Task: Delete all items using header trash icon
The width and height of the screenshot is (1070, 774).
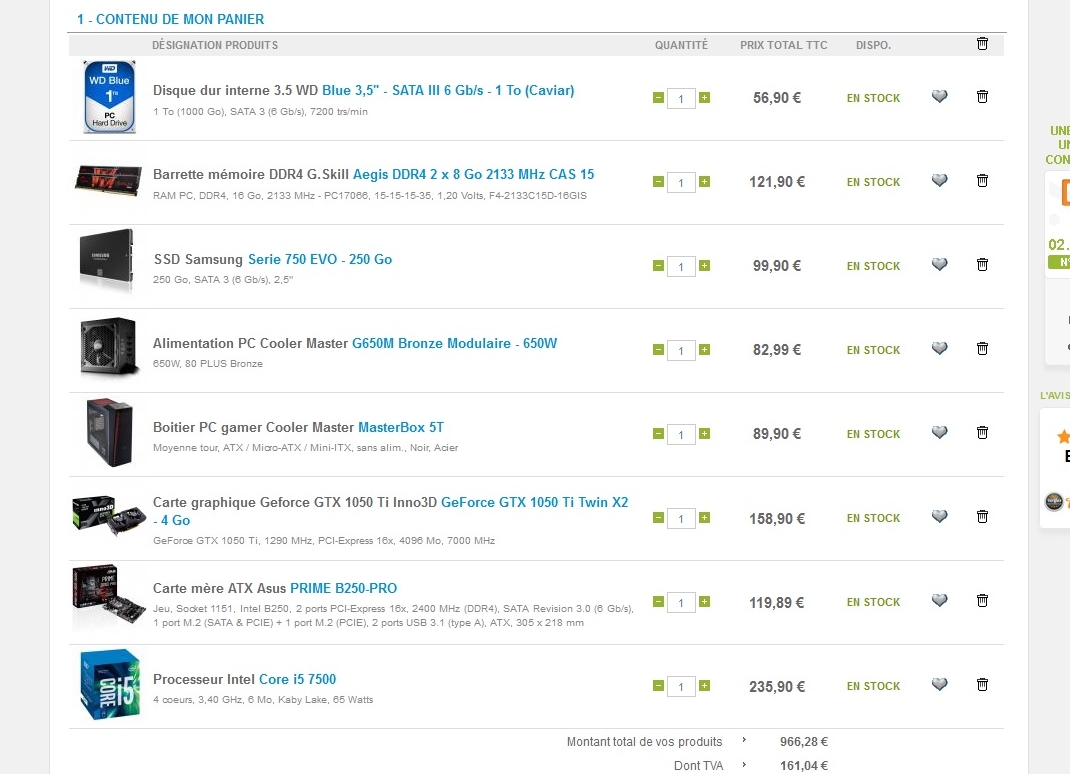Action: (982, 44)
